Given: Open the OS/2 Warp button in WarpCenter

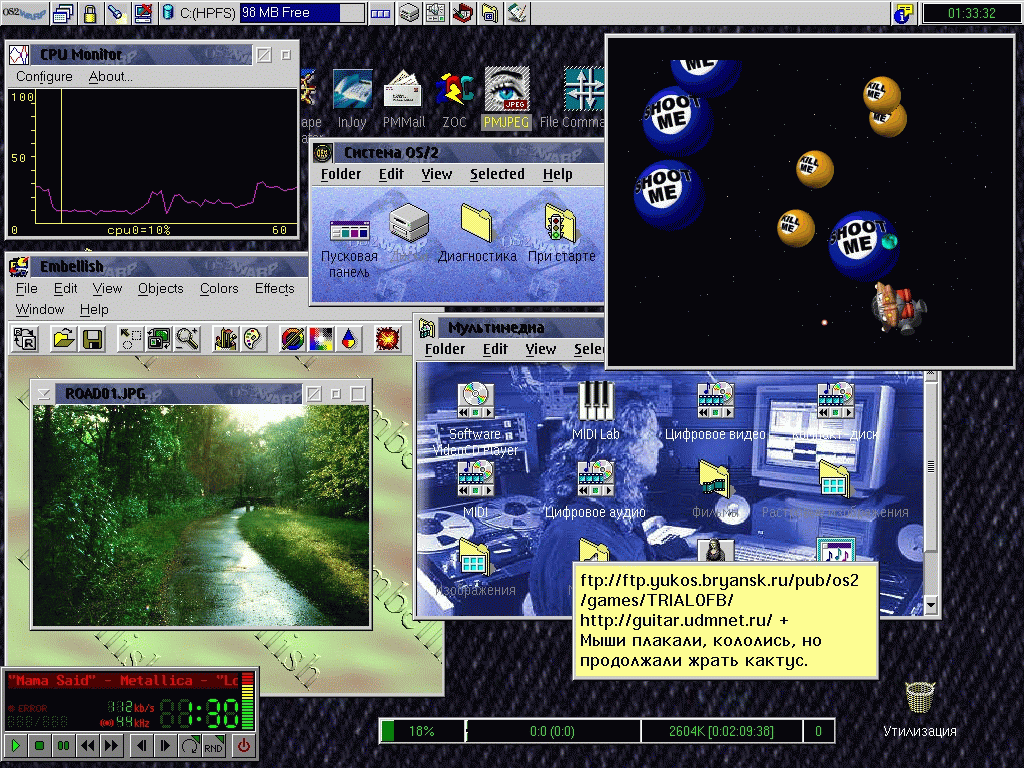Looking at the screenshot, I should click(x=24, y=12).
